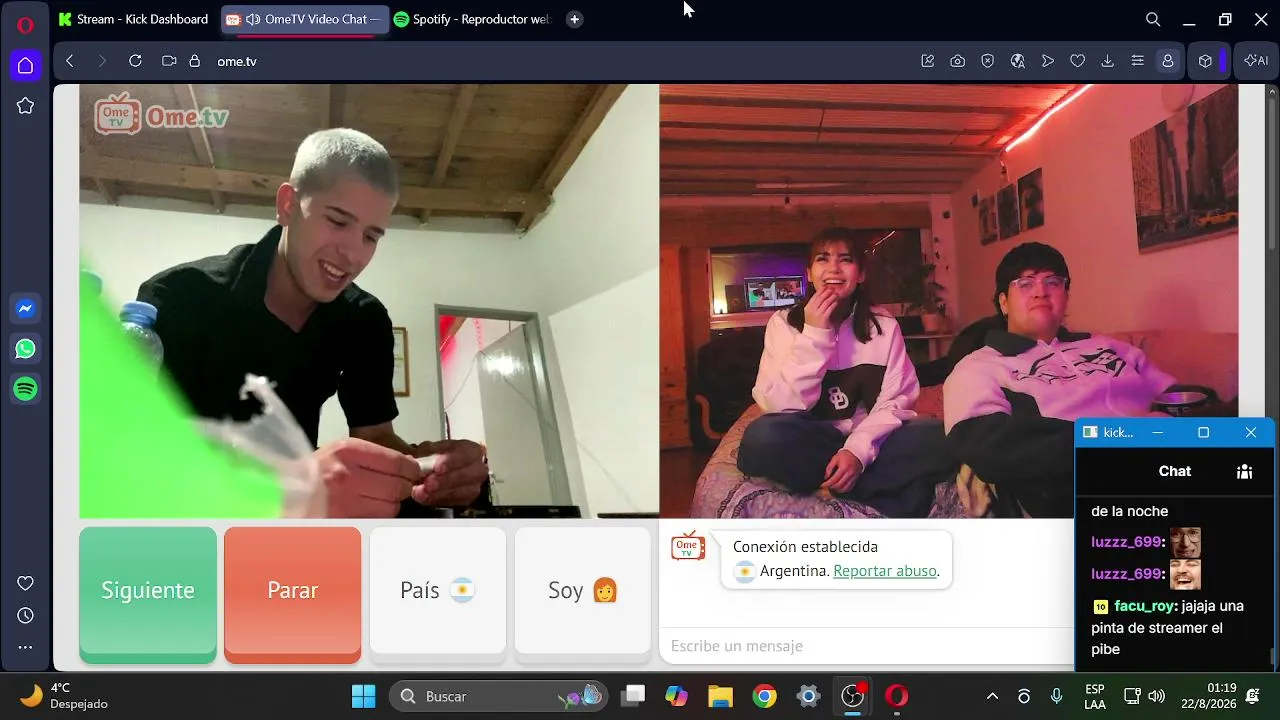Switch to Stream - Kick Dashboard tab

point(134,19)
